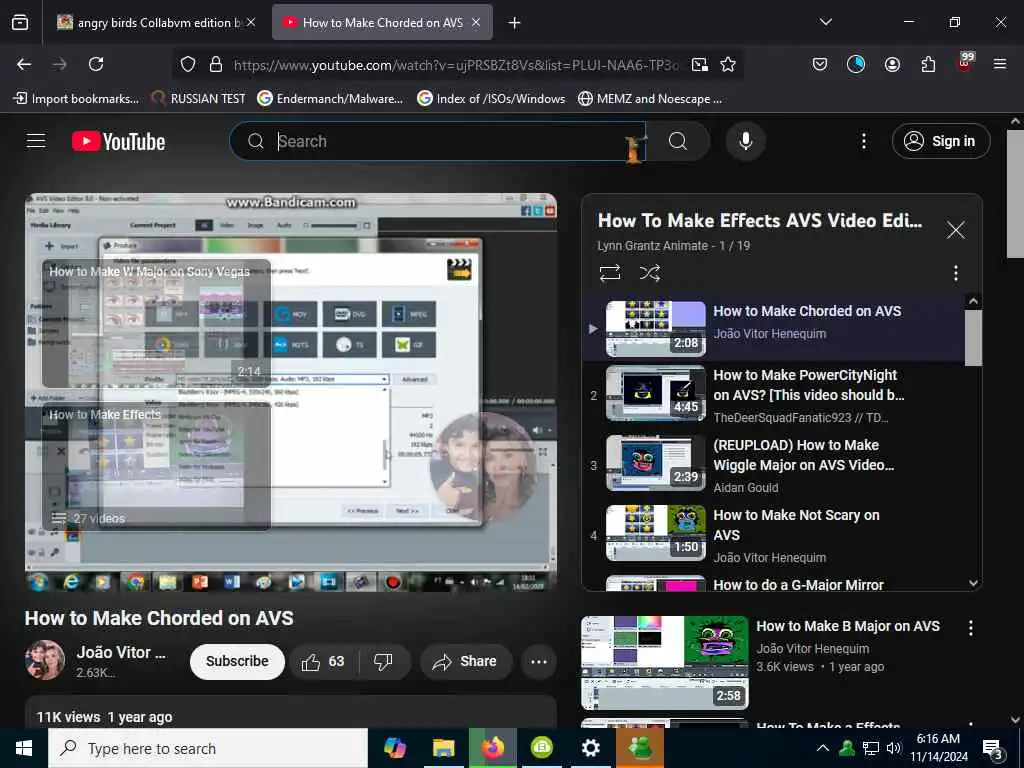Reload the current page
The width and height of the screenshot is (1024, 768).
pos(96,64)
